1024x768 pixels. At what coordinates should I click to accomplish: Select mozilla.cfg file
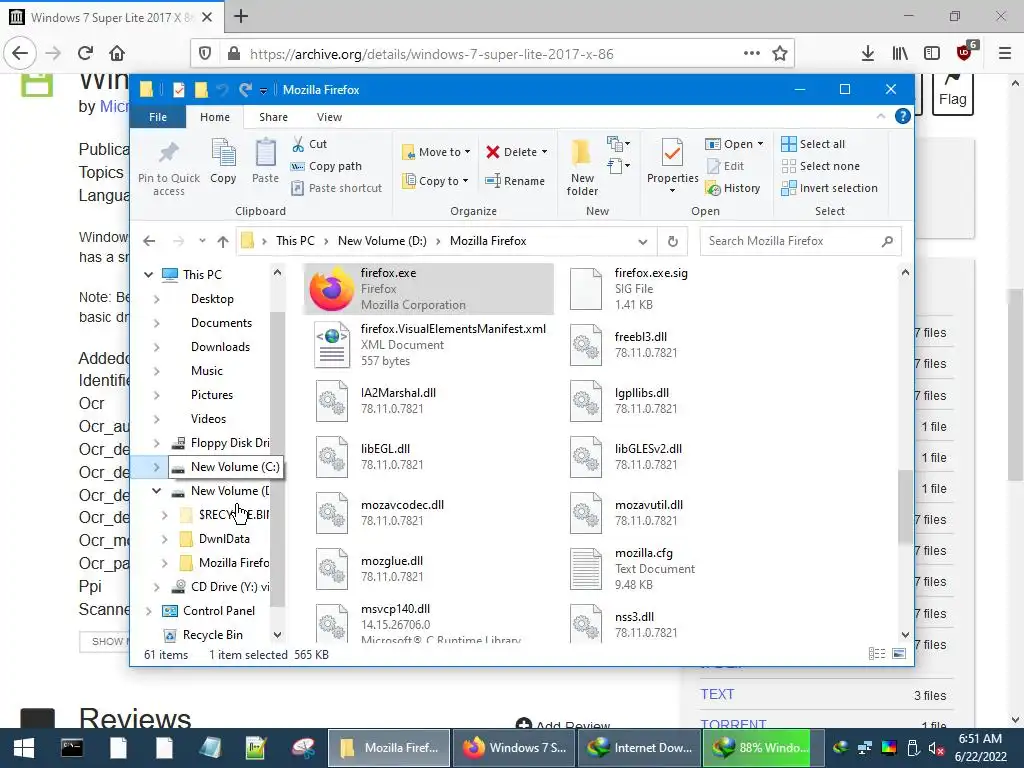[684, 569]
